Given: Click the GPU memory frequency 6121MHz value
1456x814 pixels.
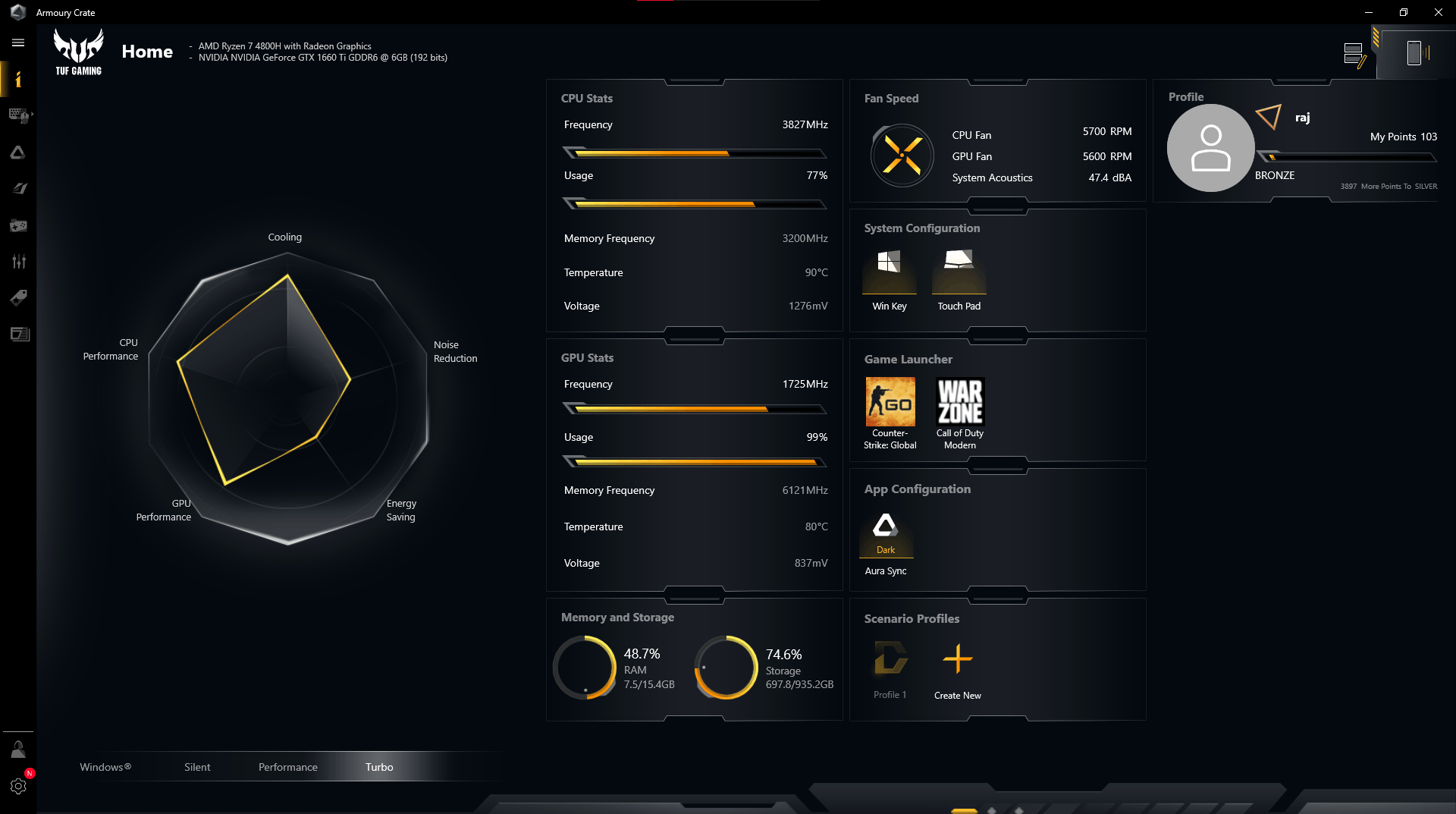Looking at the screenshot, I should point(805,490).
